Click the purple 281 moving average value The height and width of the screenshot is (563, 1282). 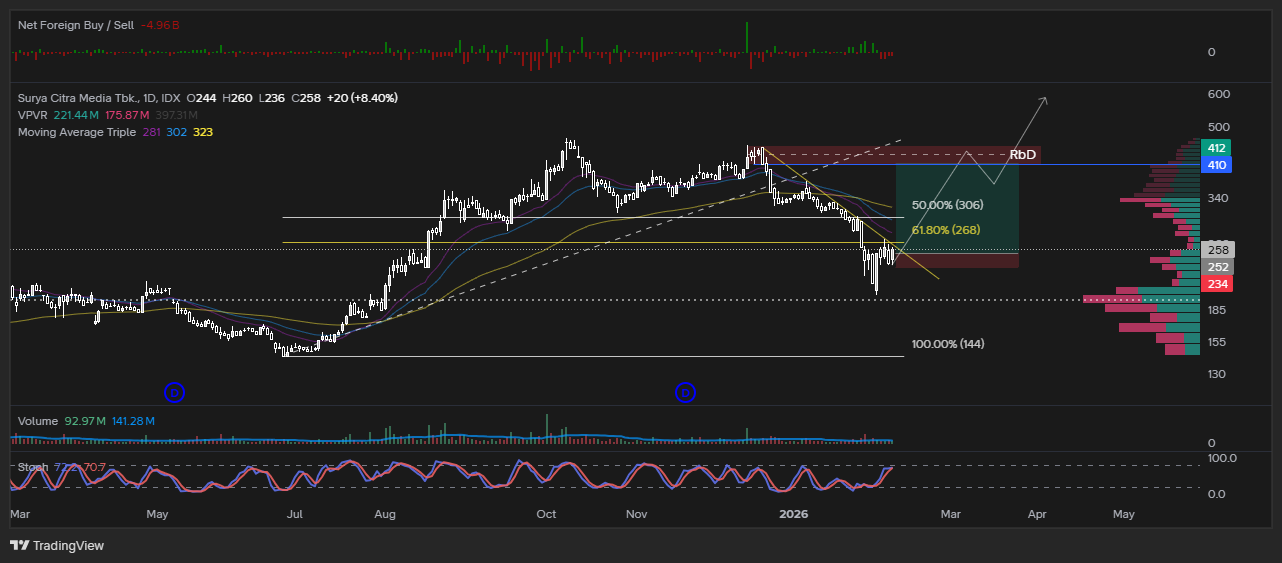[152, 132]
